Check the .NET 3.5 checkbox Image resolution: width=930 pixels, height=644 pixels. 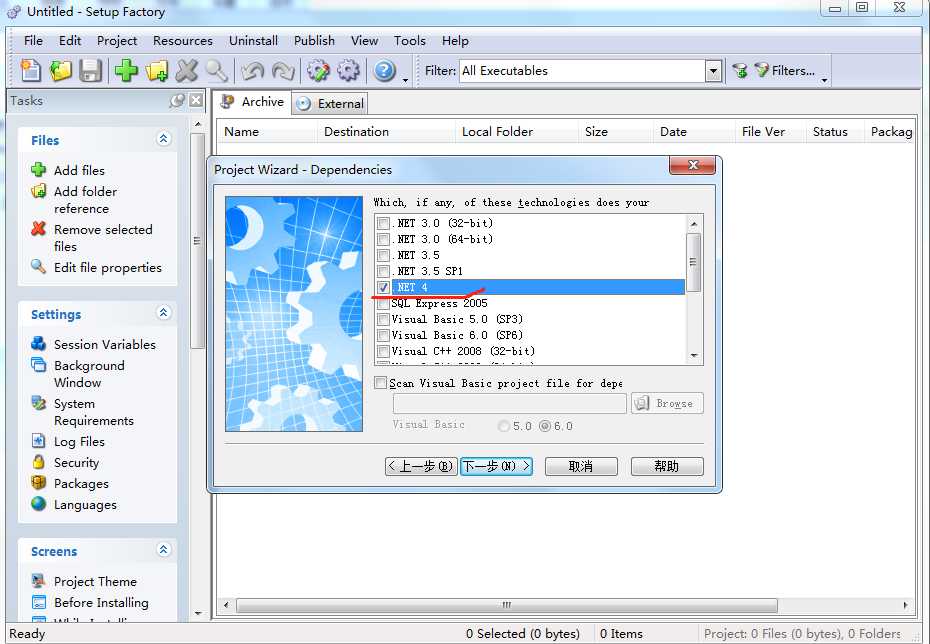(x=383, y=256)
